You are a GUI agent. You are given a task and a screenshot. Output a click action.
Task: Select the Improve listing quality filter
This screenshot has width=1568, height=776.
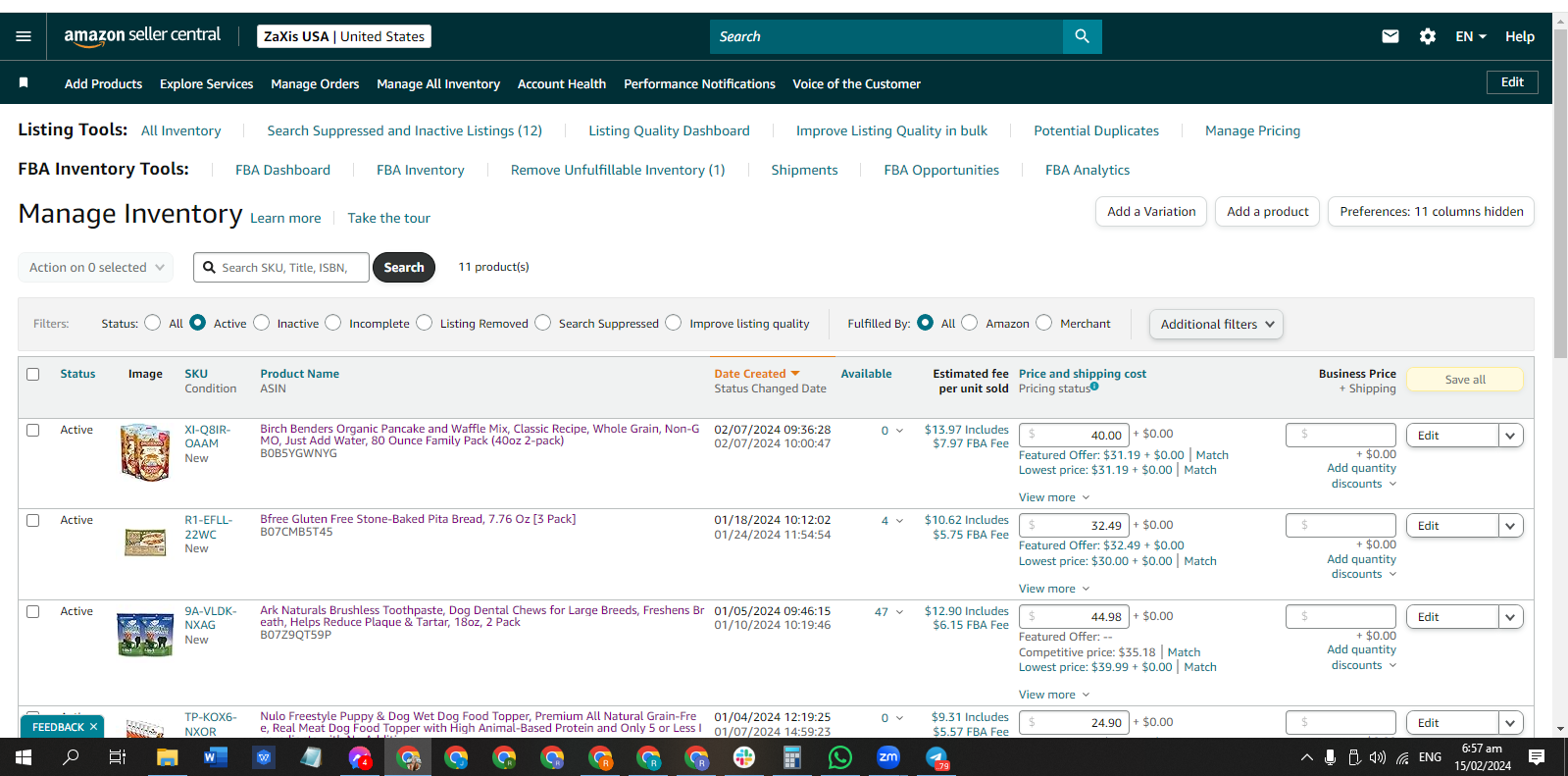click(674, 323)
